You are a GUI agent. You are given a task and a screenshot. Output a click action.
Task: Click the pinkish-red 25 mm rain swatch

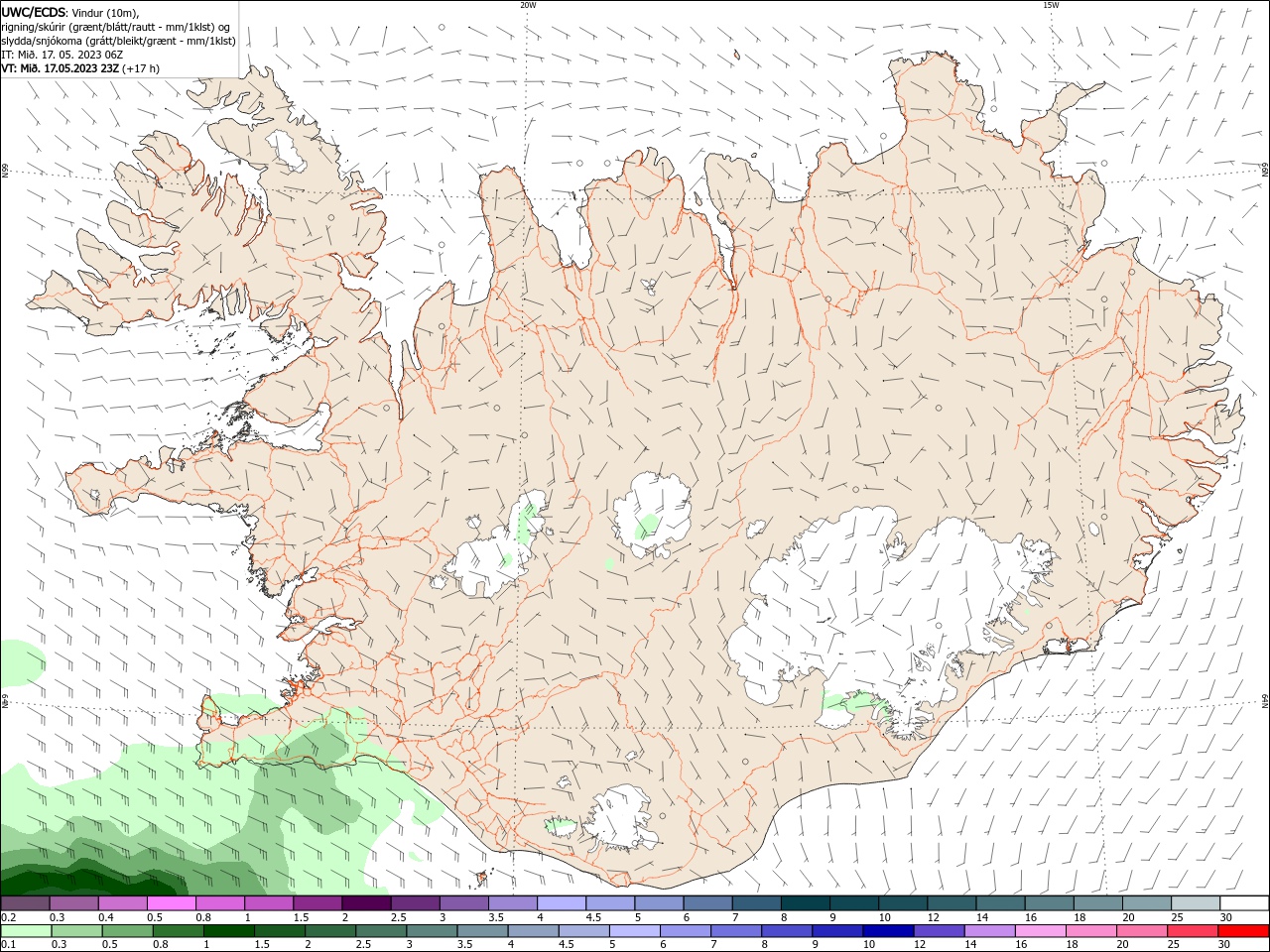1194,931
